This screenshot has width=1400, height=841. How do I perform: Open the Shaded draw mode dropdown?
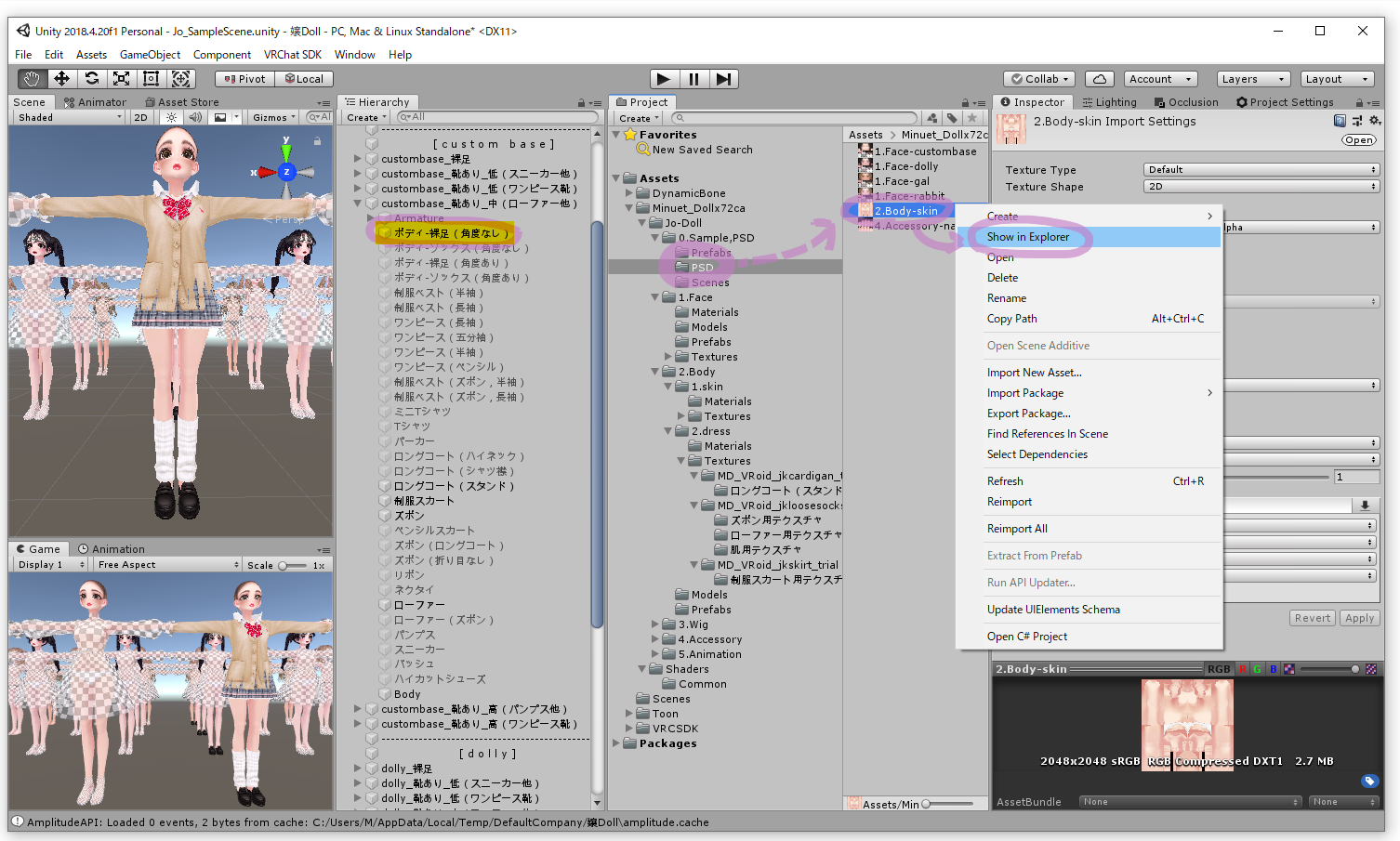coord(70,117)
